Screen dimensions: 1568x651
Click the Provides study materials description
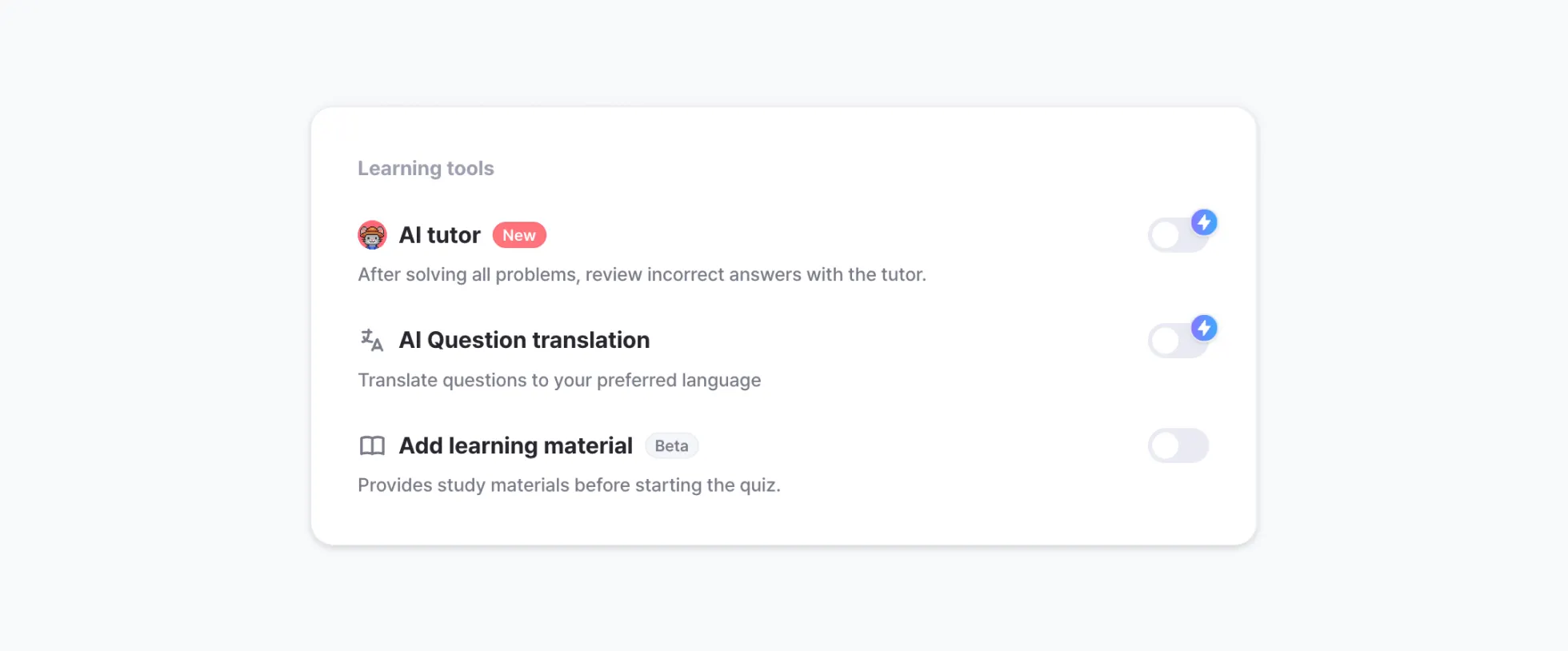coord(569,485)
